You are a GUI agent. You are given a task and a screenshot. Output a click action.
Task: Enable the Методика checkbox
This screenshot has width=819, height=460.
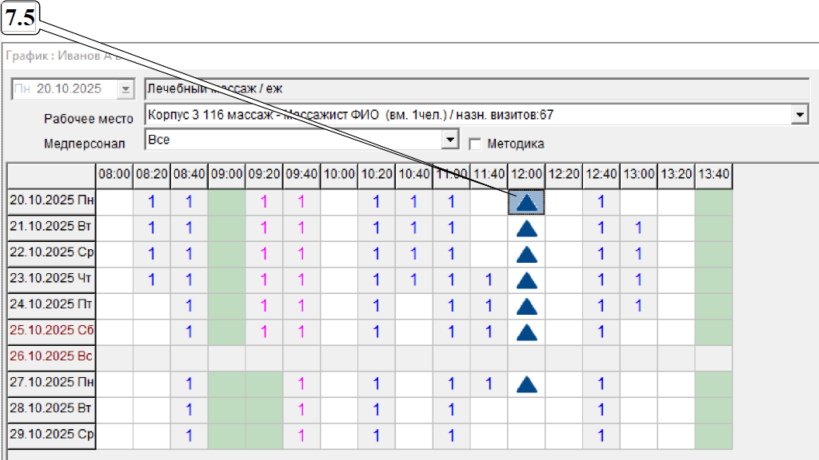click(476, 142)
